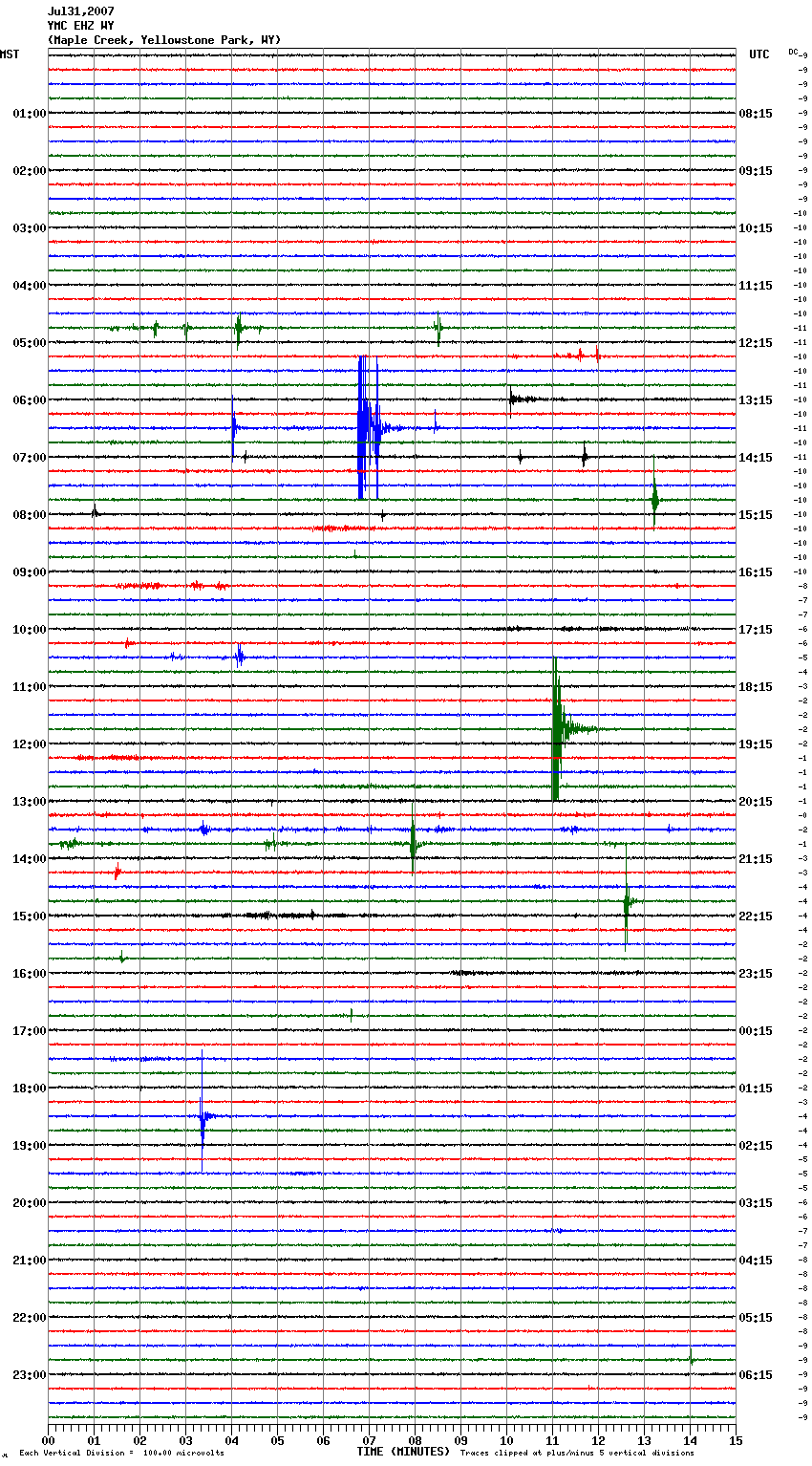The height and width of the screenshot is (1466, 812).
Task: Click minute tick label 00 on bottom axis
Action: pyautogui.click(x=48, y=1439)
